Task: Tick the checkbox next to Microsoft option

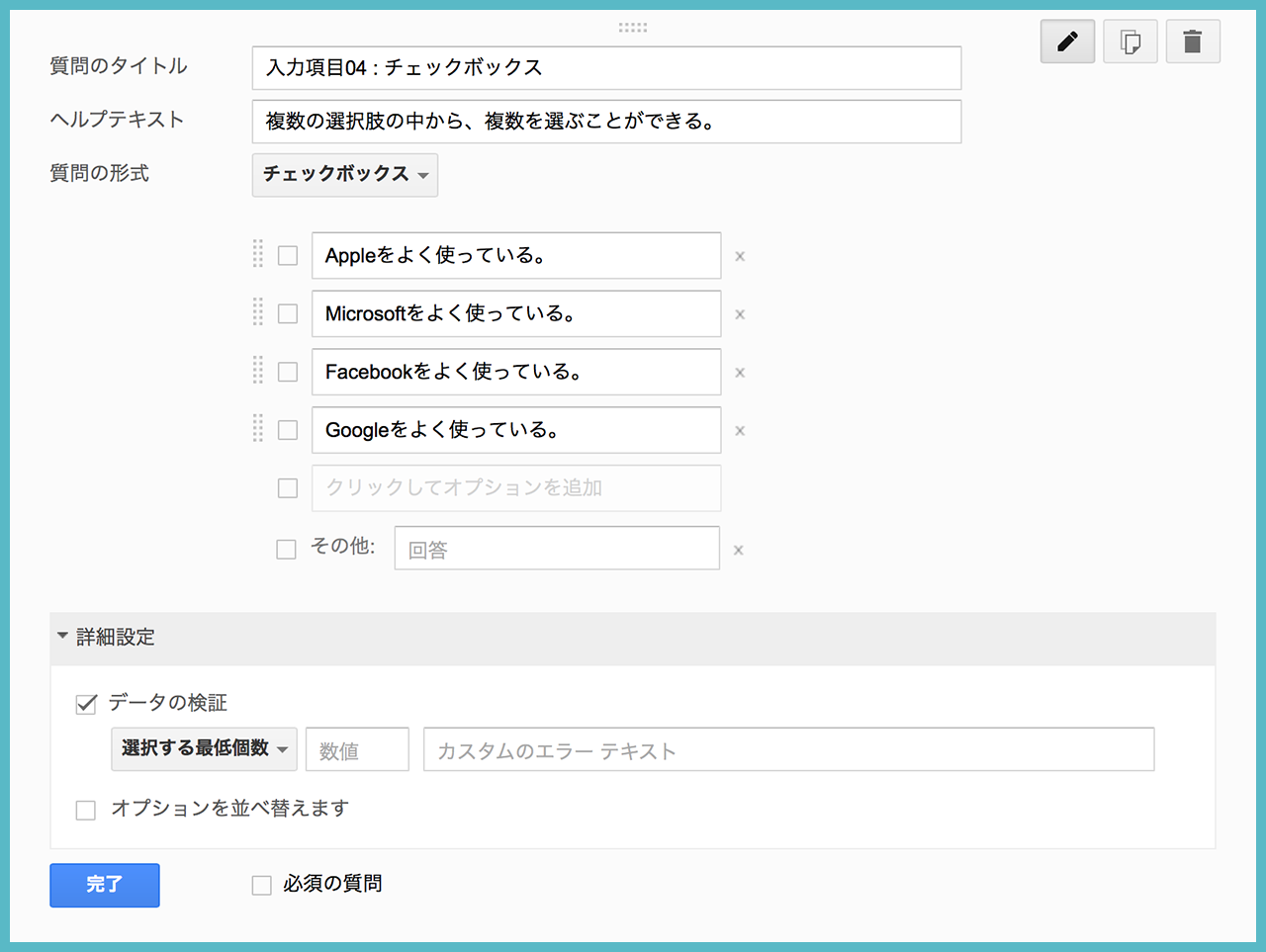Action: (x=288, y=313)
